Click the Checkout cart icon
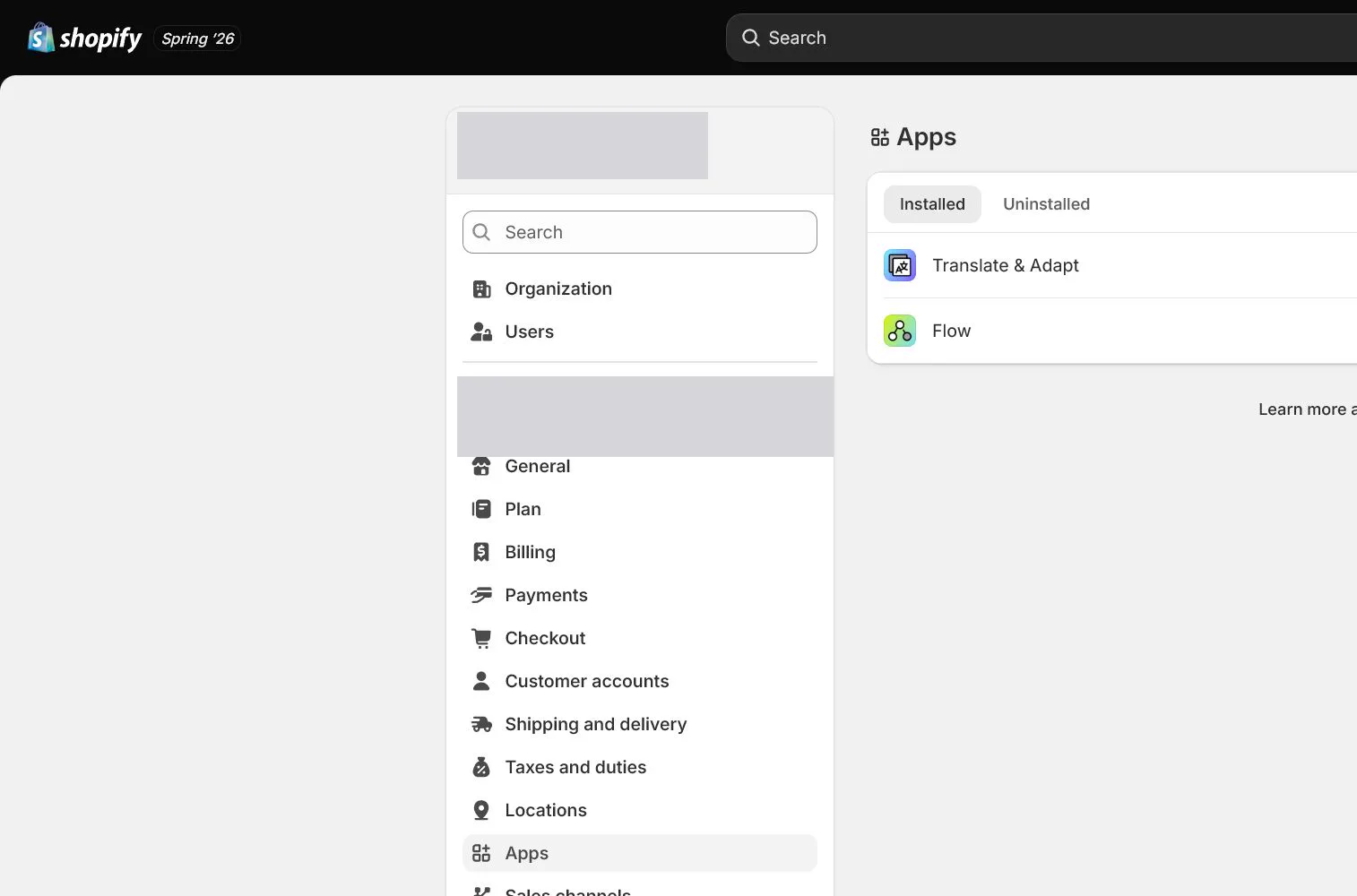This screenshot has width=1357, height=896. click(x=481, y=638)
